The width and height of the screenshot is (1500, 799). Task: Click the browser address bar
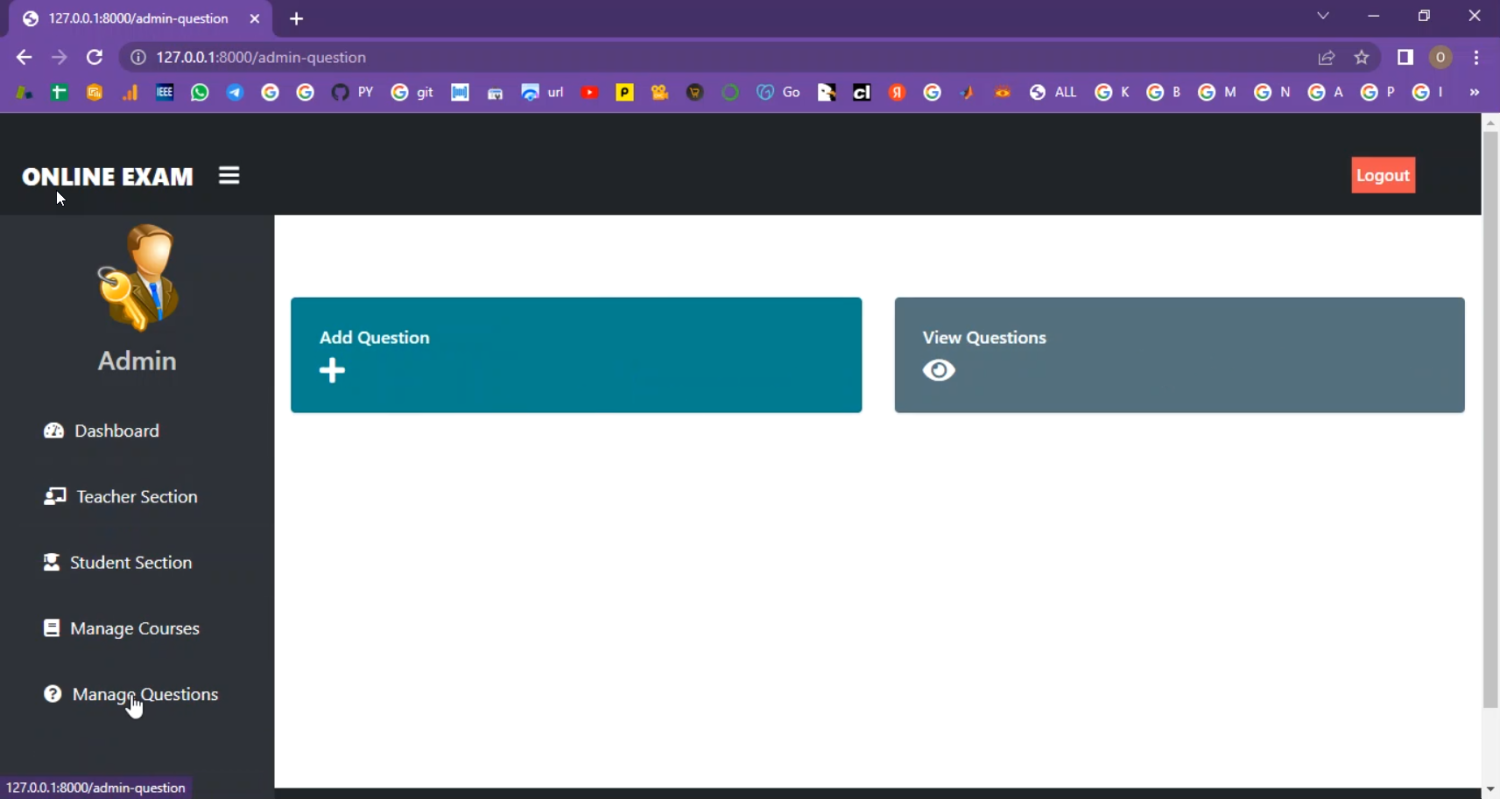[700, 58]
